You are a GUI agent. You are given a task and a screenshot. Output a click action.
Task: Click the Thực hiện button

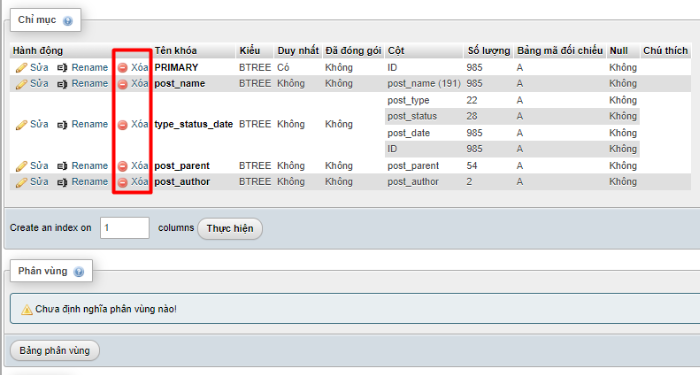click(x=230, y=229)
